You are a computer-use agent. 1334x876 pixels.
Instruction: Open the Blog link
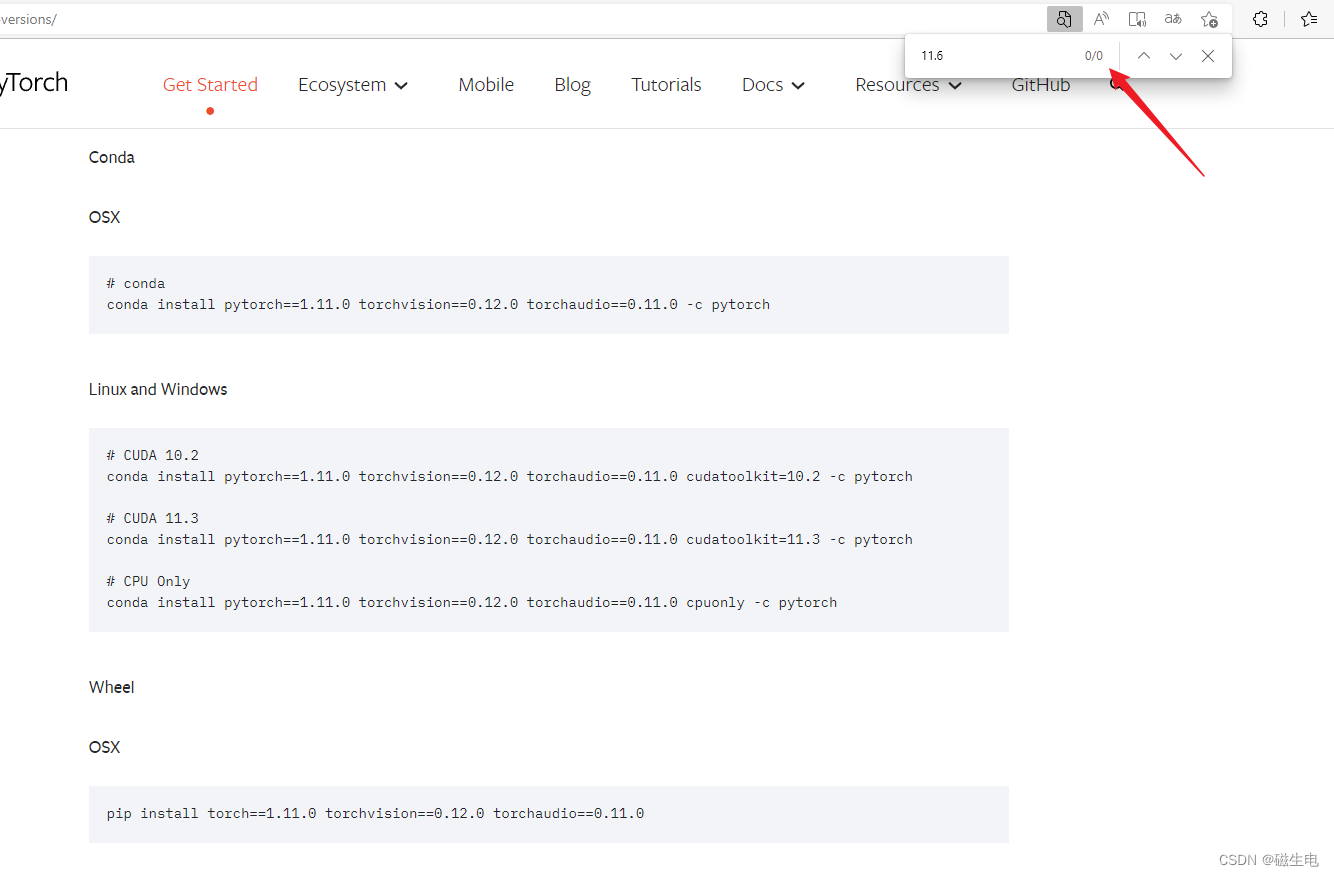tap(573, 85)
